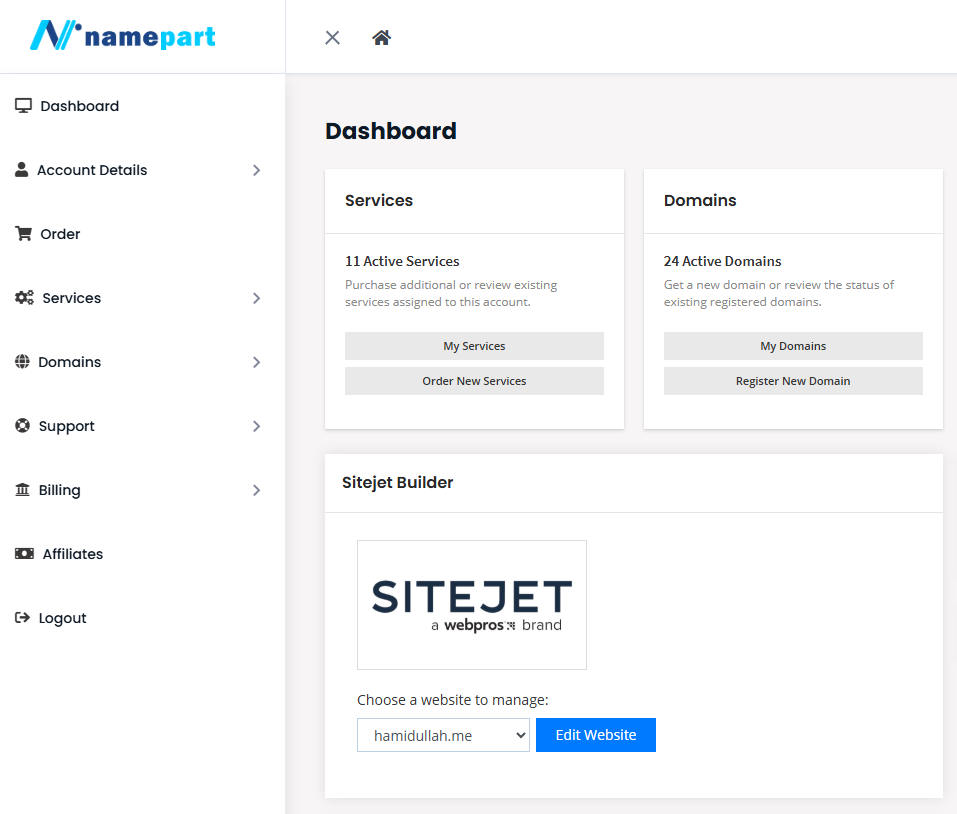Click the Dashboard page title
Image resolution: width=957 pixels, height=814 pixels.
pos(391,131)
